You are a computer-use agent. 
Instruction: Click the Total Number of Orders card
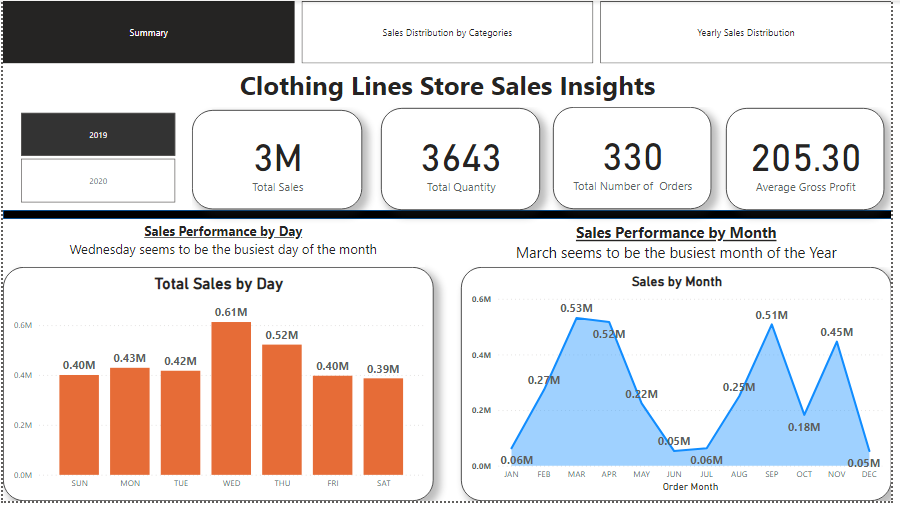[632, 160]
